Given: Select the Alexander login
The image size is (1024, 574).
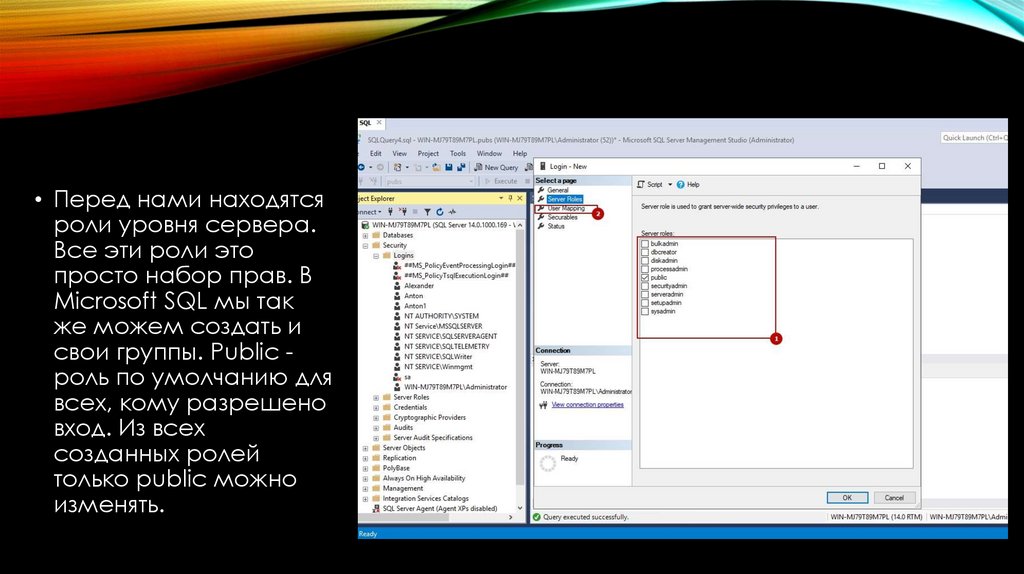Looking at the screenshot, I should click(x=419, y=286).
